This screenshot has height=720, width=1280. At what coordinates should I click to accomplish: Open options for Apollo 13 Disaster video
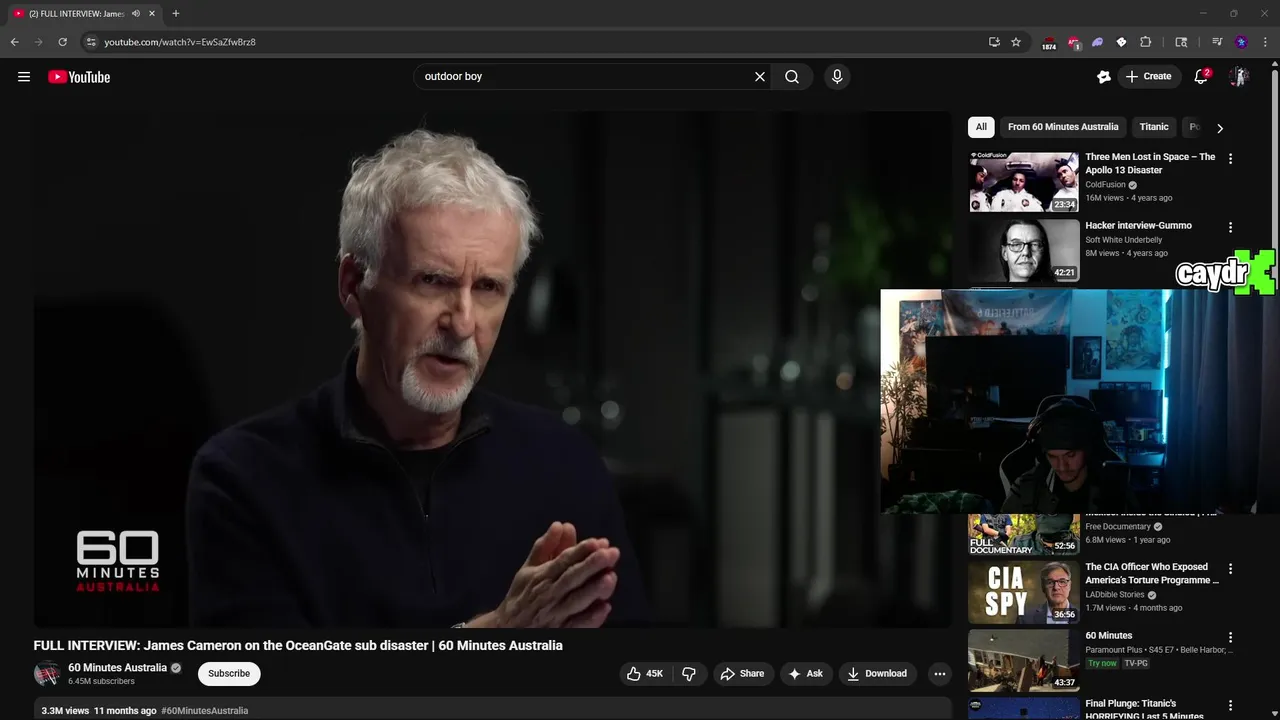(1230, 159)
